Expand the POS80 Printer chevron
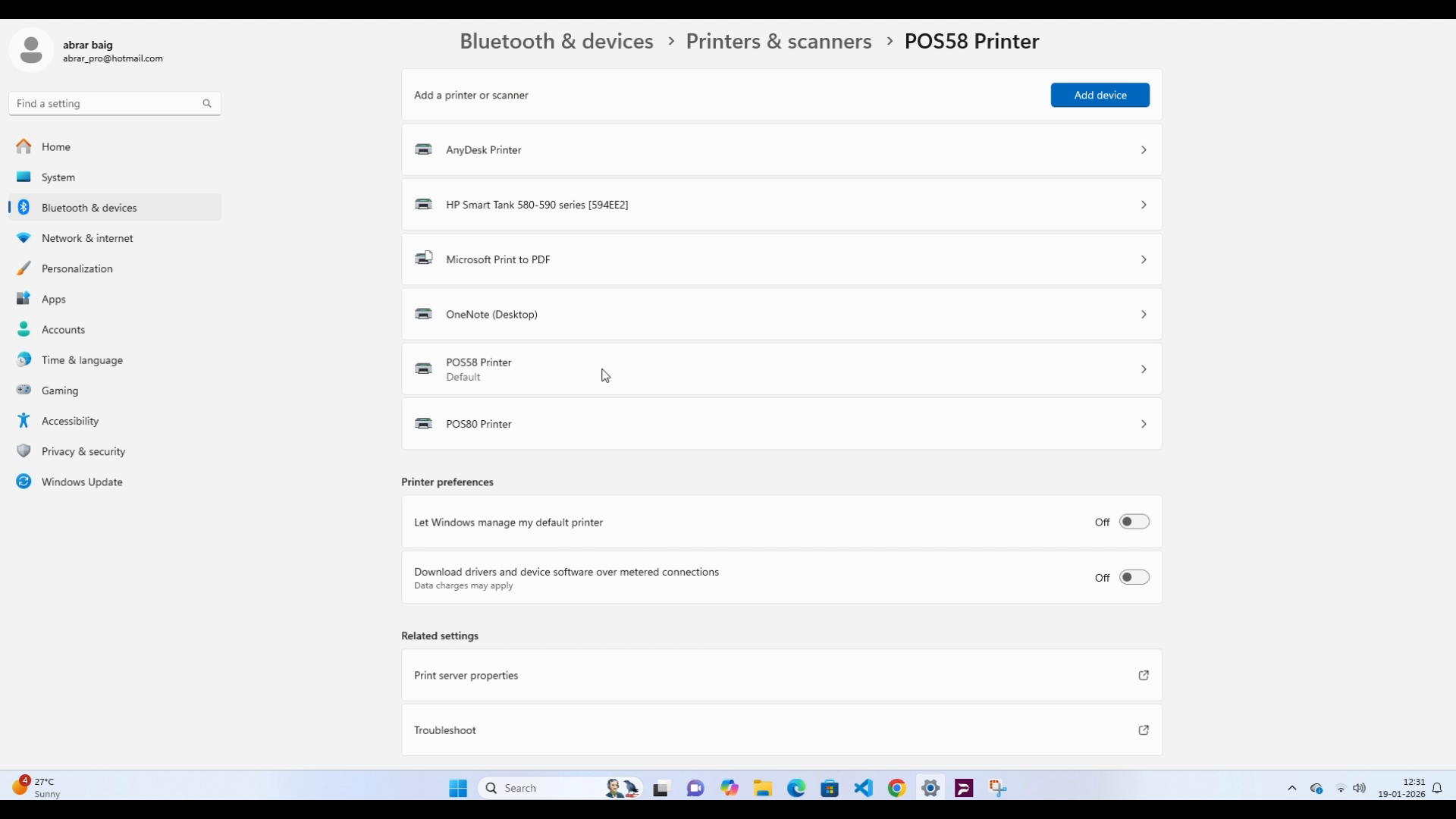Image resolution: width=1456 pixels, height=819 pixels. click(1144, 424)
